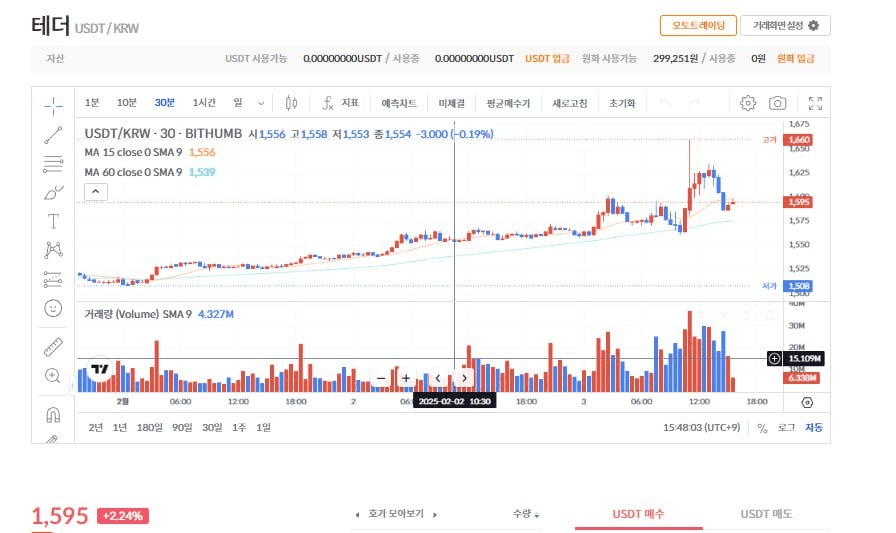Choose the text annotation tool
896x533 pixels.
click(53, 221)
